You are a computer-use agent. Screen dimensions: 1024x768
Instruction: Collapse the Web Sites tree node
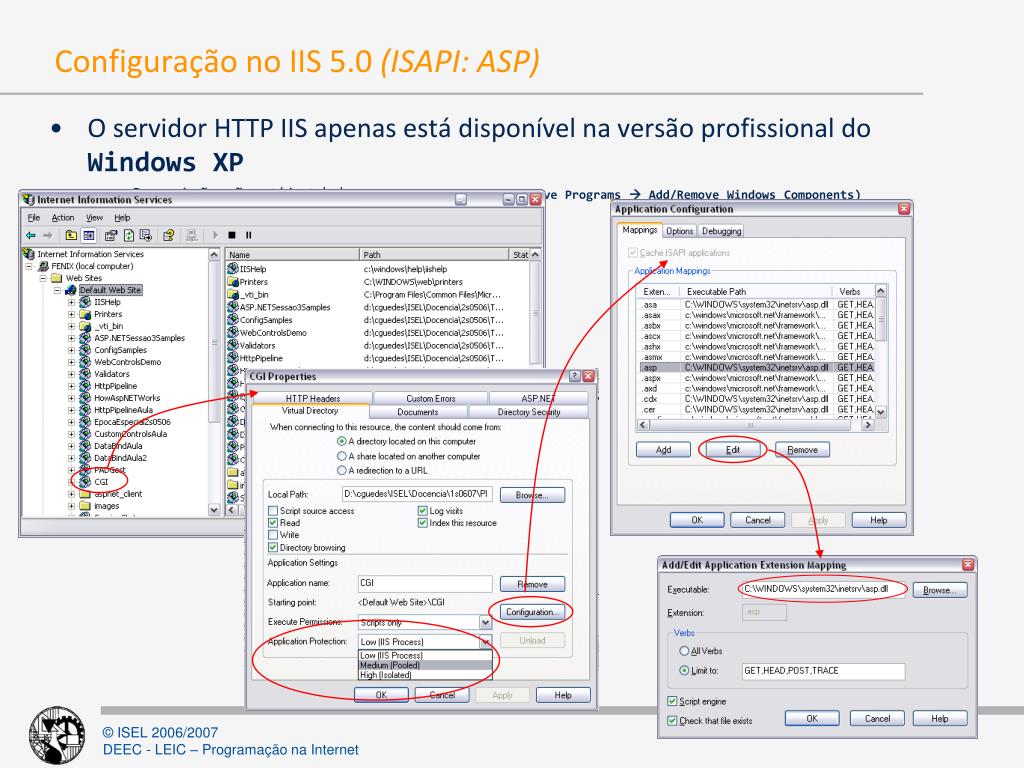[x=43, y=278]
